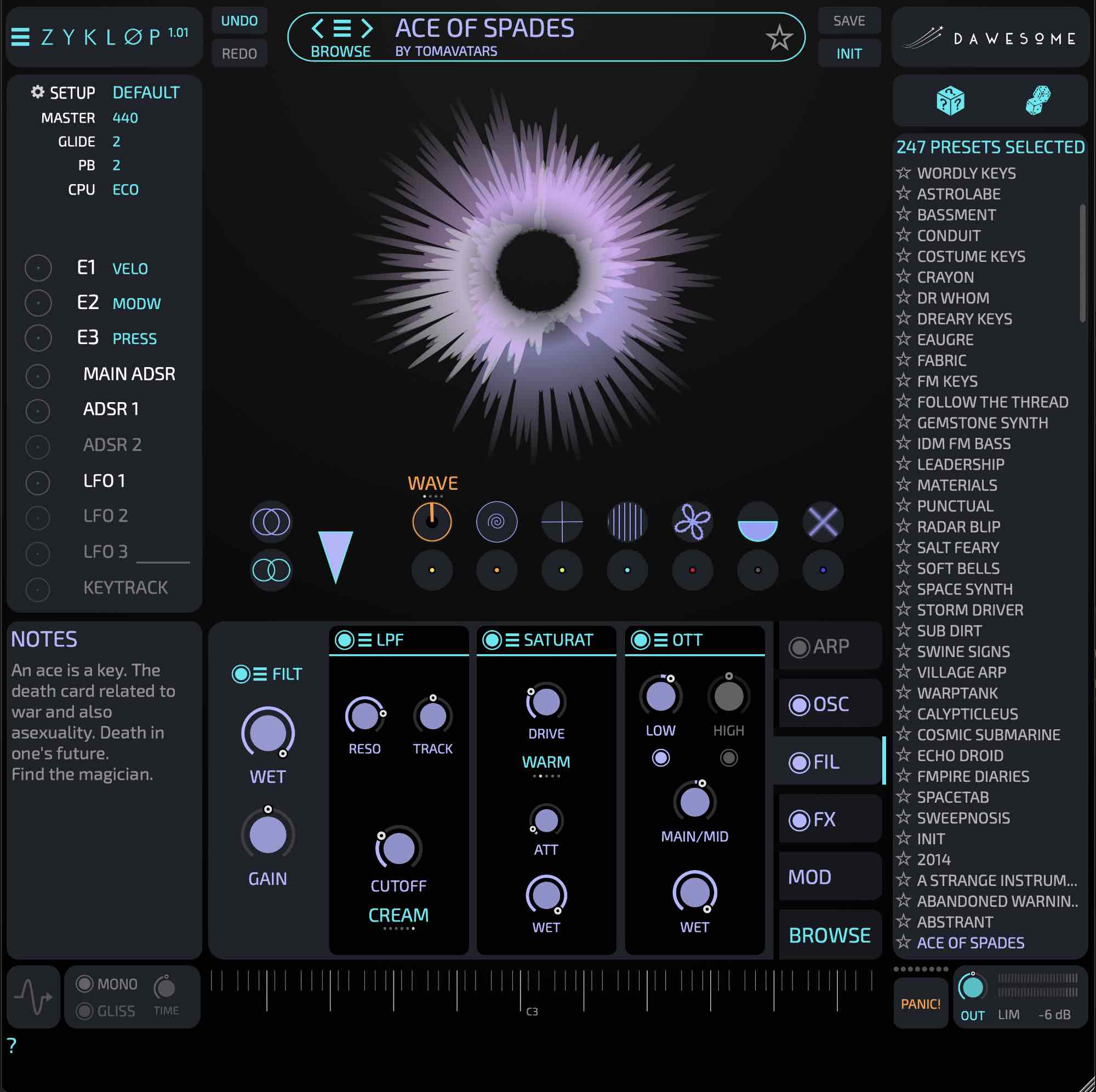The image size is (1096, 1092).
Task: Change the E1 VELO source
Action: (130, 268)
